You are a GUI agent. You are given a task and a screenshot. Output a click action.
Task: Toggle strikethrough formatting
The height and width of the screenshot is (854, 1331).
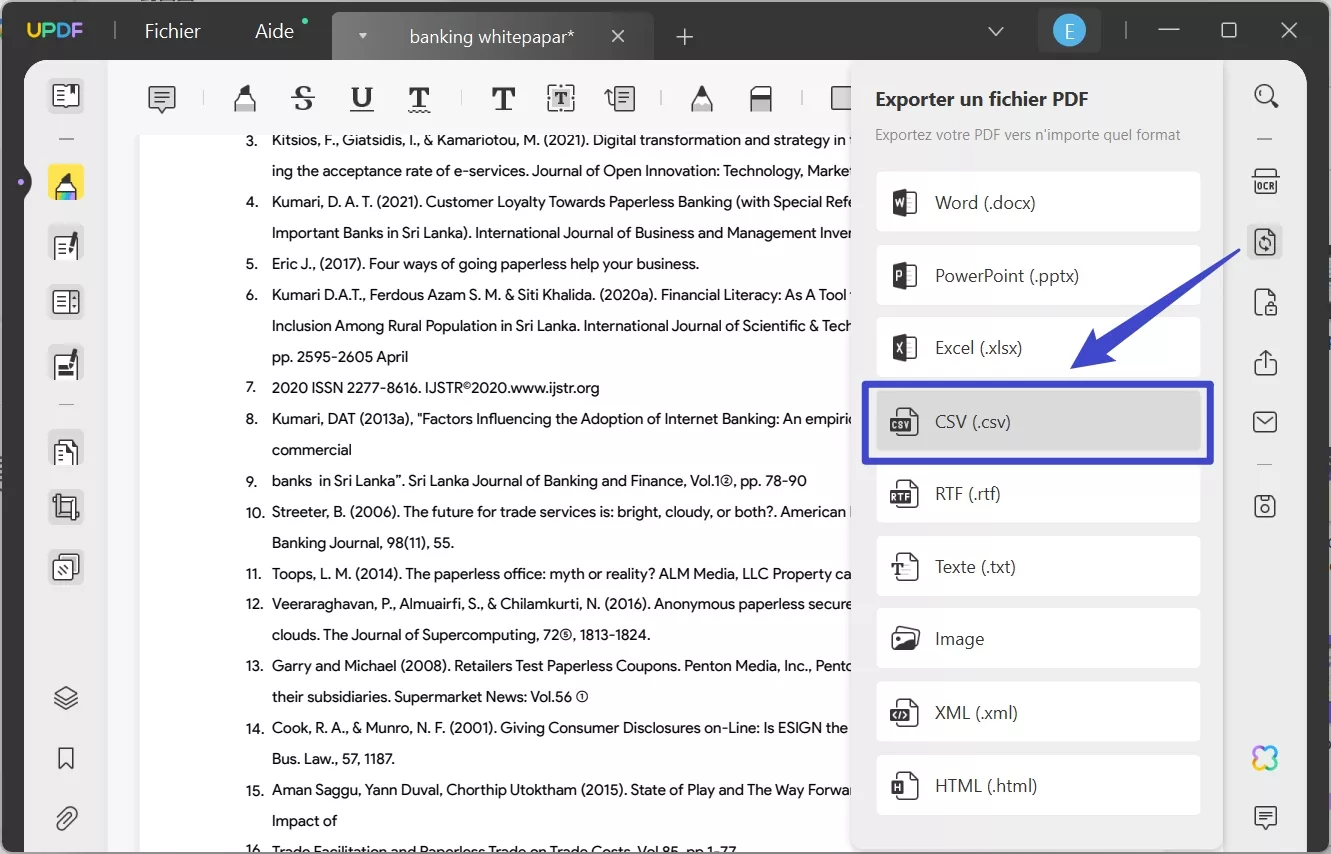(303, 98)
